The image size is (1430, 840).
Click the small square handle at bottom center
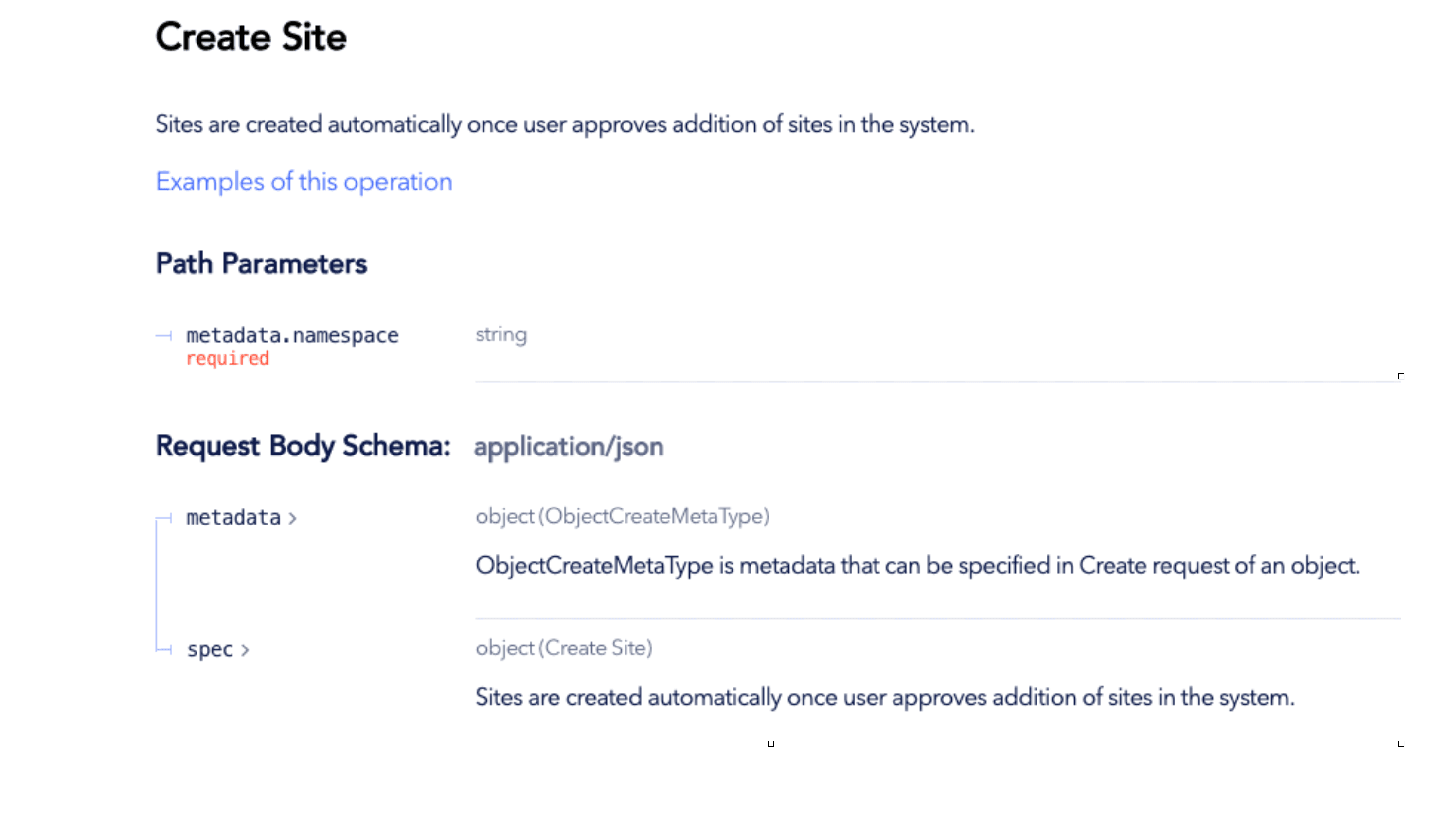coord(770,744)
